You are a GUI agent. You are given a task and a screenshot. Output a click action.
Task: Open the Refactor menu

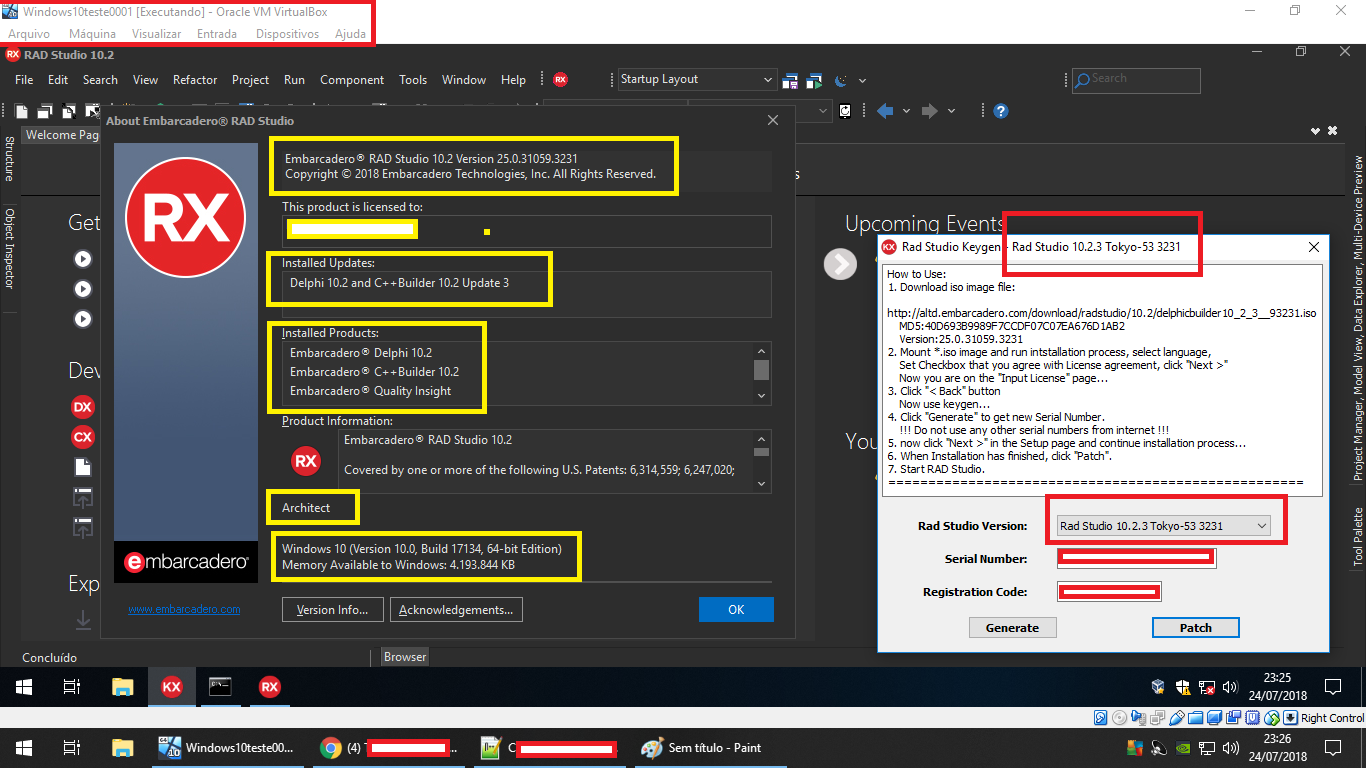coord(195,80)
